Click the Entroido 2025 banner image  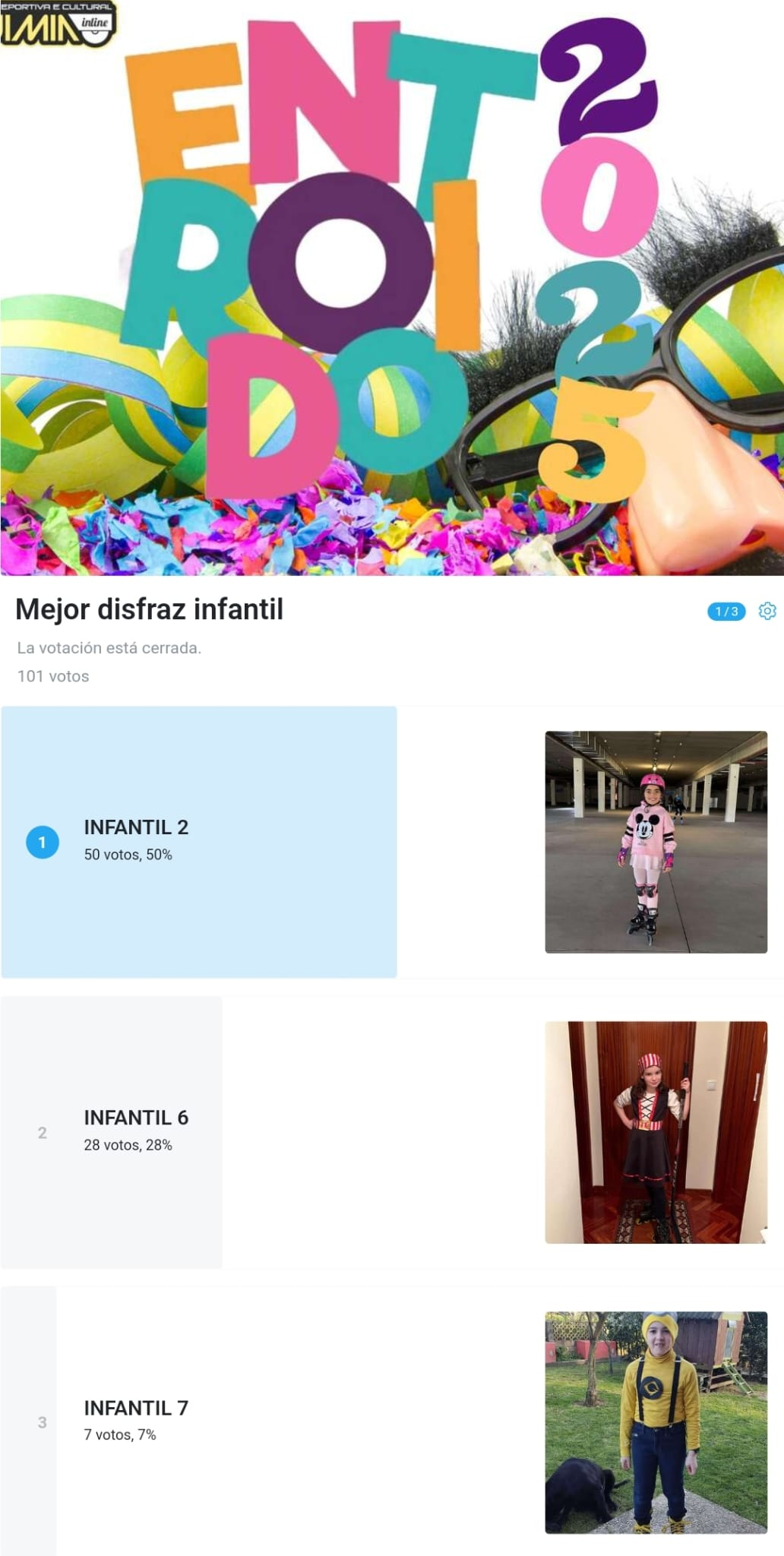[392, 288]
